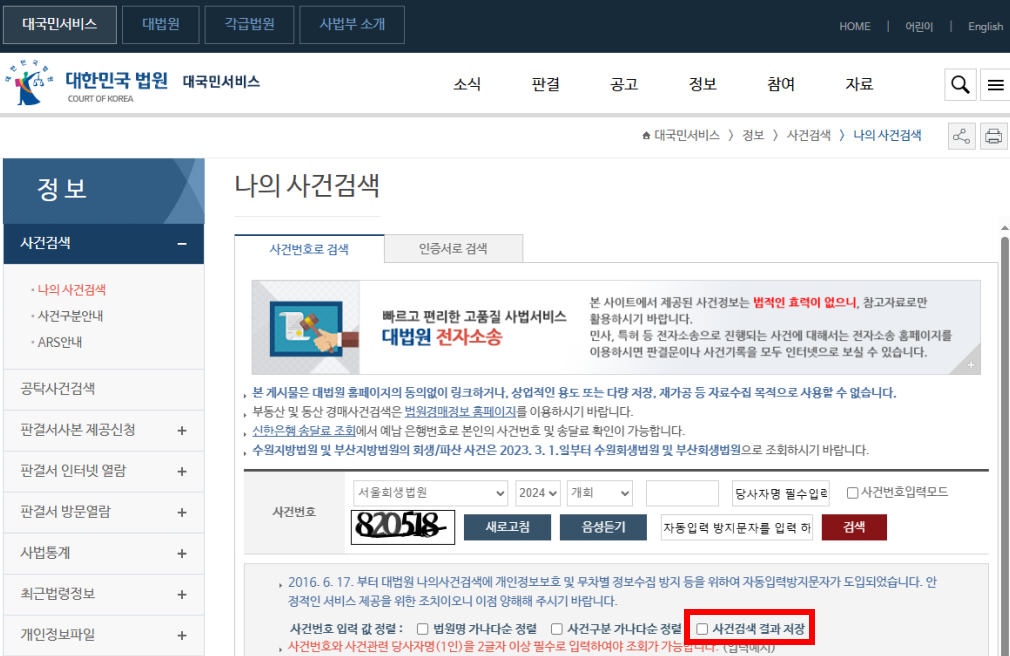Select 대국민서비스 top tab
The height and width of the screenshot is (656, 1010).
[x=60, y=24]
